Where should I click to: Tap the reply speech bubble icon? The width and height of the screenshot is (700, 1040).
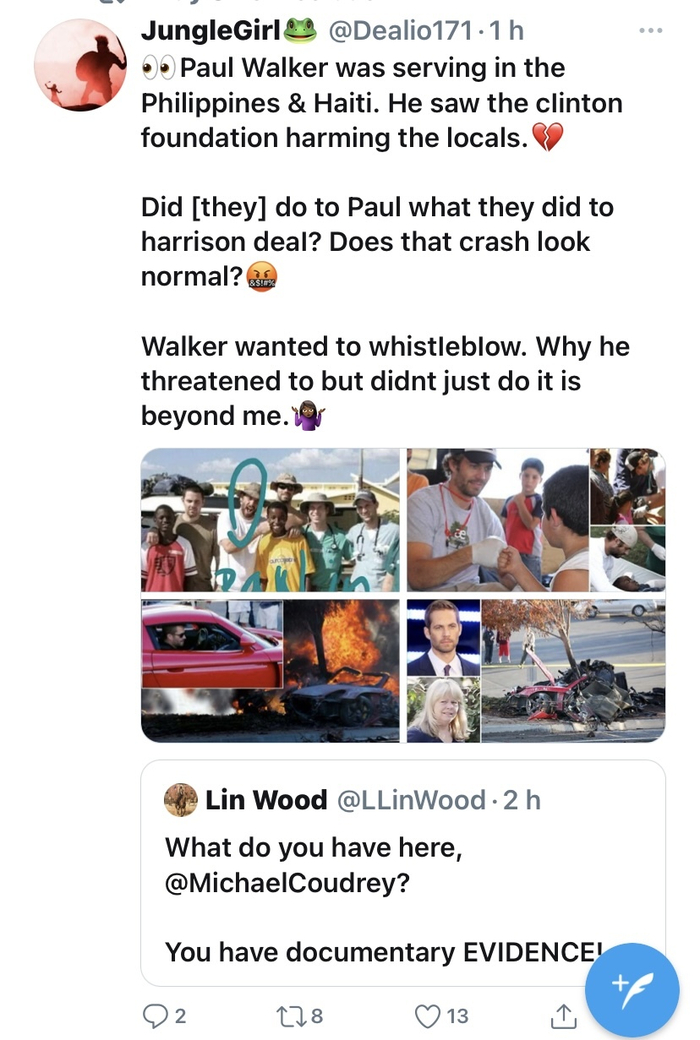156,1016
